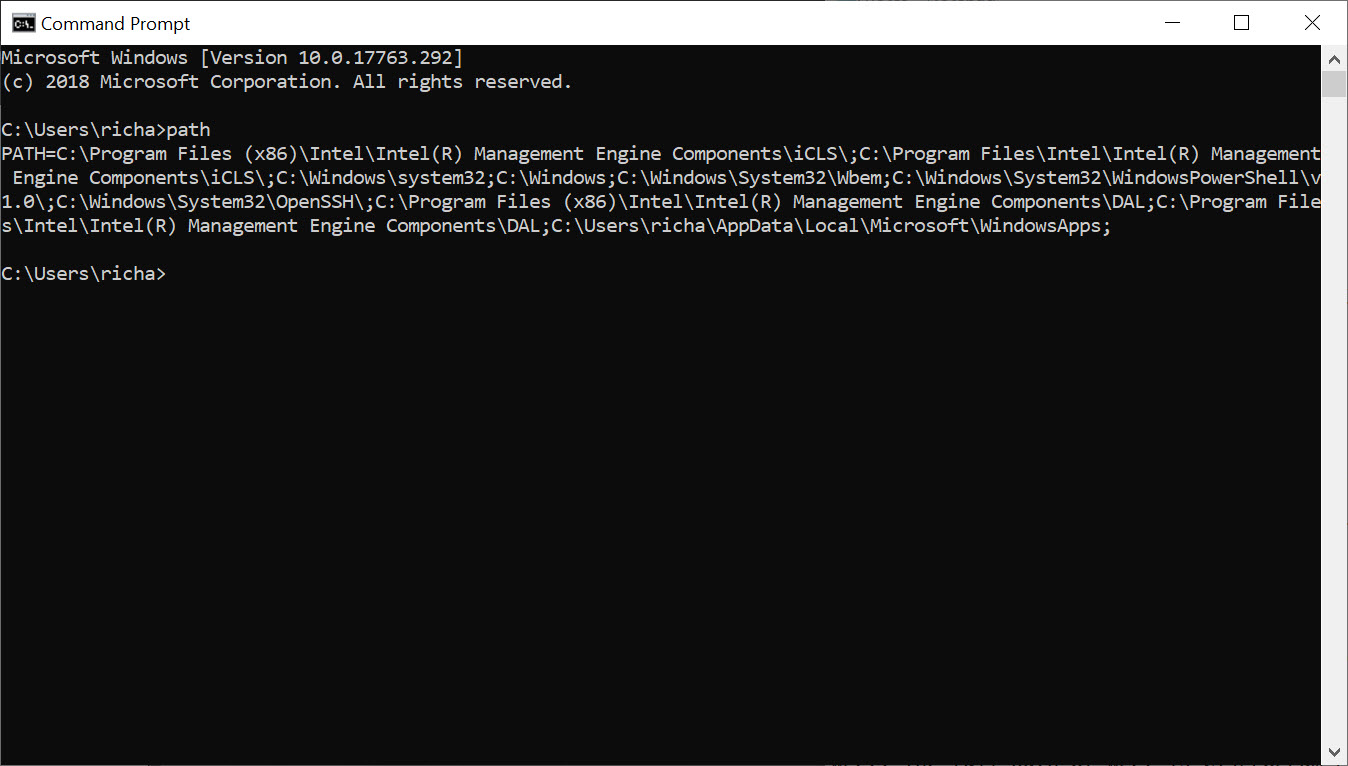Maximize the Command Prompt window
This screenshot has height=766, width=1348.
[x=1241, y=22]
